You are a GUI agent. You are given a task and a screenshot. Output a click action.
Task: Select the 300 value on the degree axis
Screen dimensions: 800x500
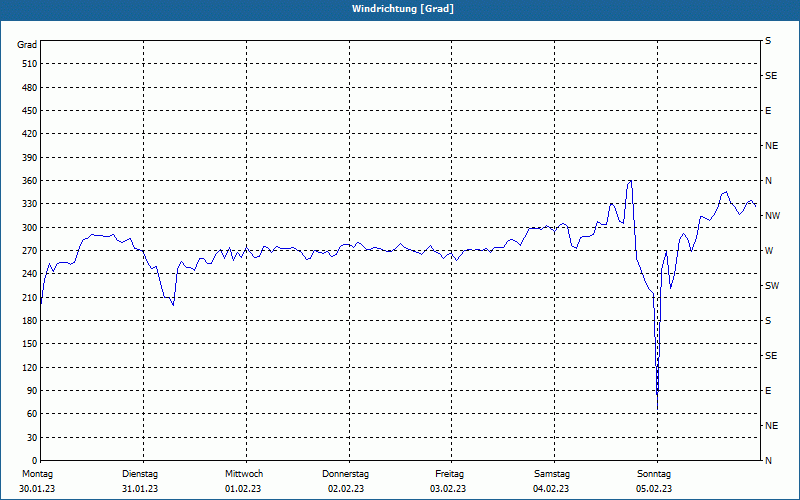30,228
